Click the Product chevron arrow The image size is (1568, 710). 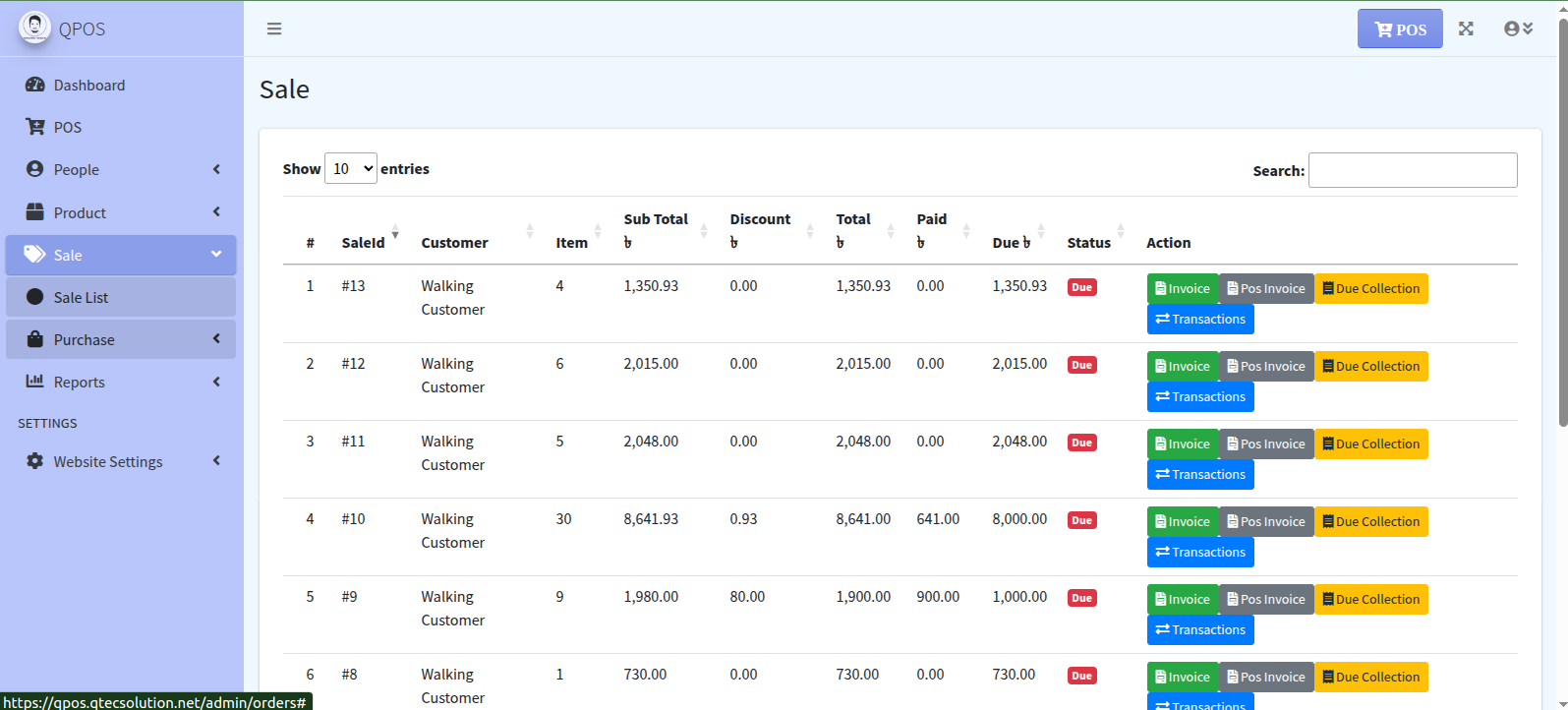[216, 211]
